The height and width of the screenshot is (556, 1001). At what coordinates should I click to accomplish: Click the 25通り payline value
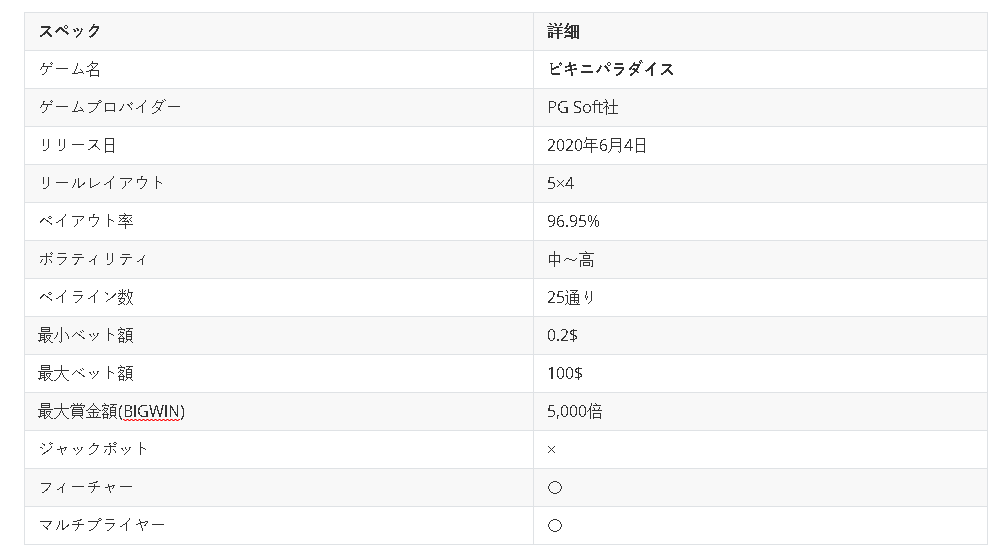click(571, 297)
